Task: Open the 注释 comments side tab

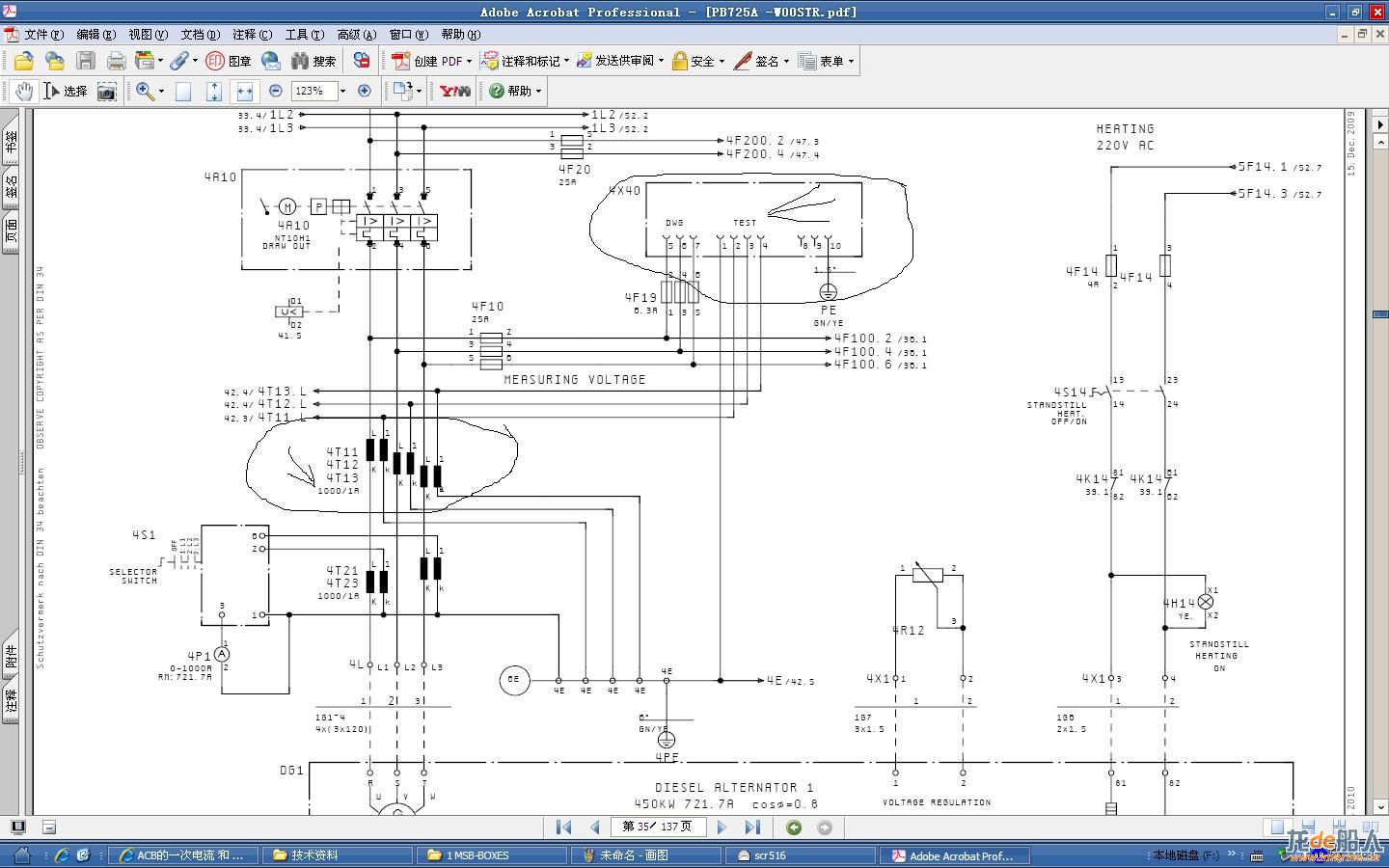Action: coord(11,700)
